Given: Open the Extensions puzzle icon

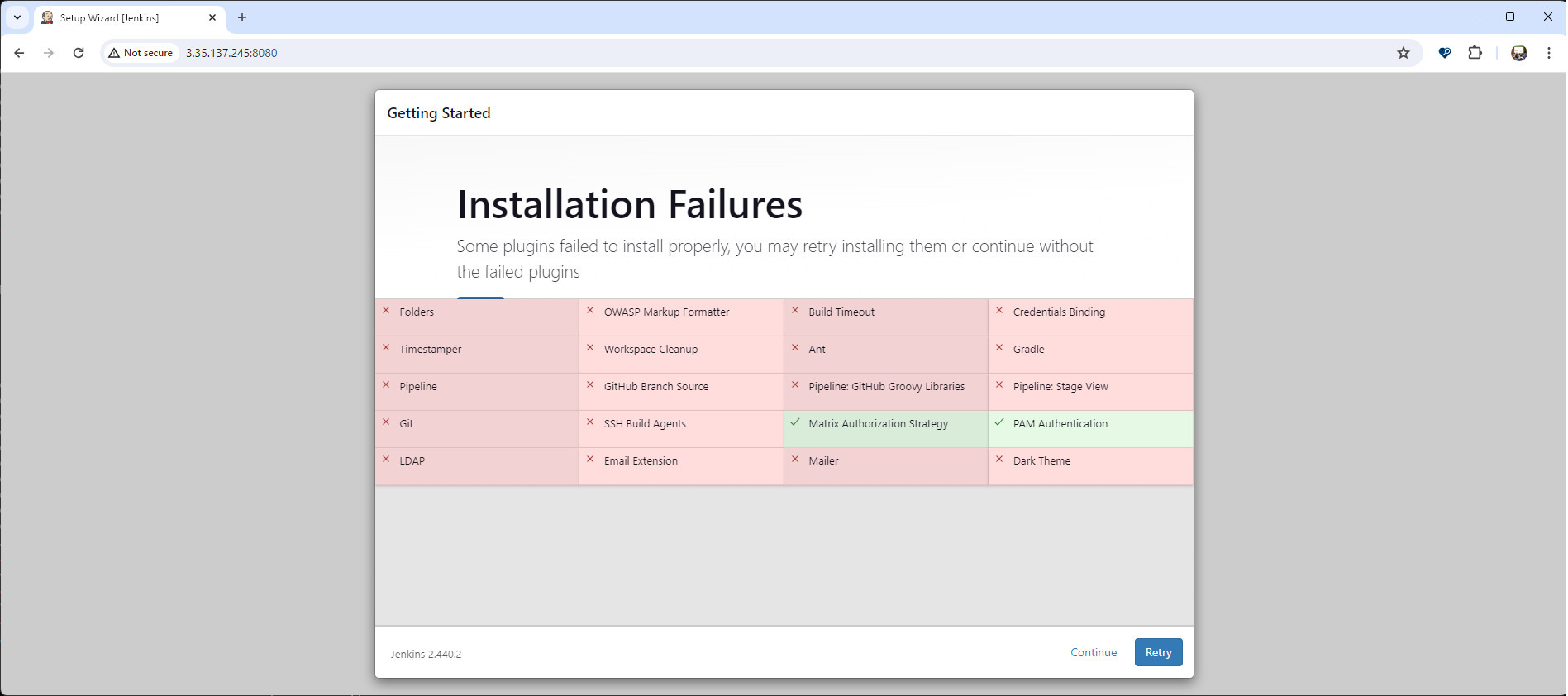Looking at the screenshot, I should pyautogui.click(x=1475, y=53).
